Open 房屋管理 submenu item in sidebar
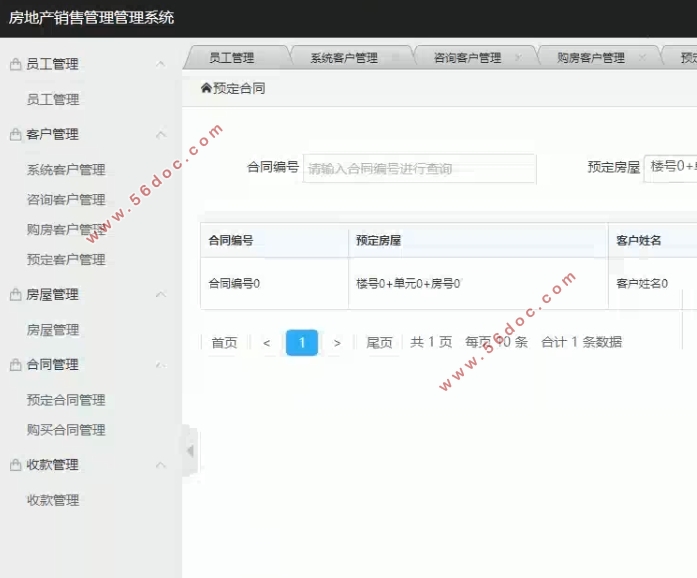The image size is (697, 578). (53, 330)
